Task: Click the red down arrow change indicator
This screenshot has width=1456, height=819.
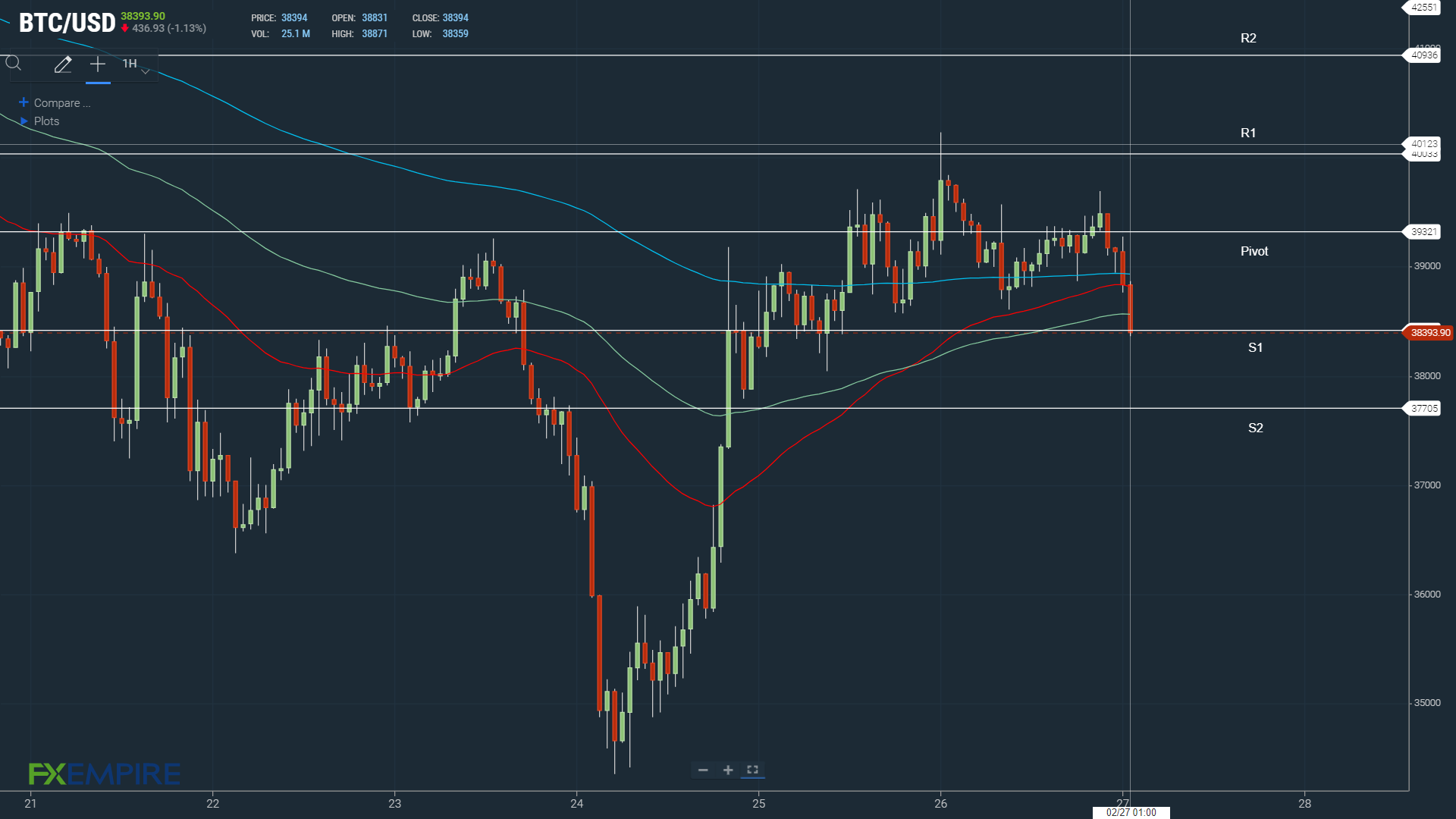Action: tap(125, 29)
